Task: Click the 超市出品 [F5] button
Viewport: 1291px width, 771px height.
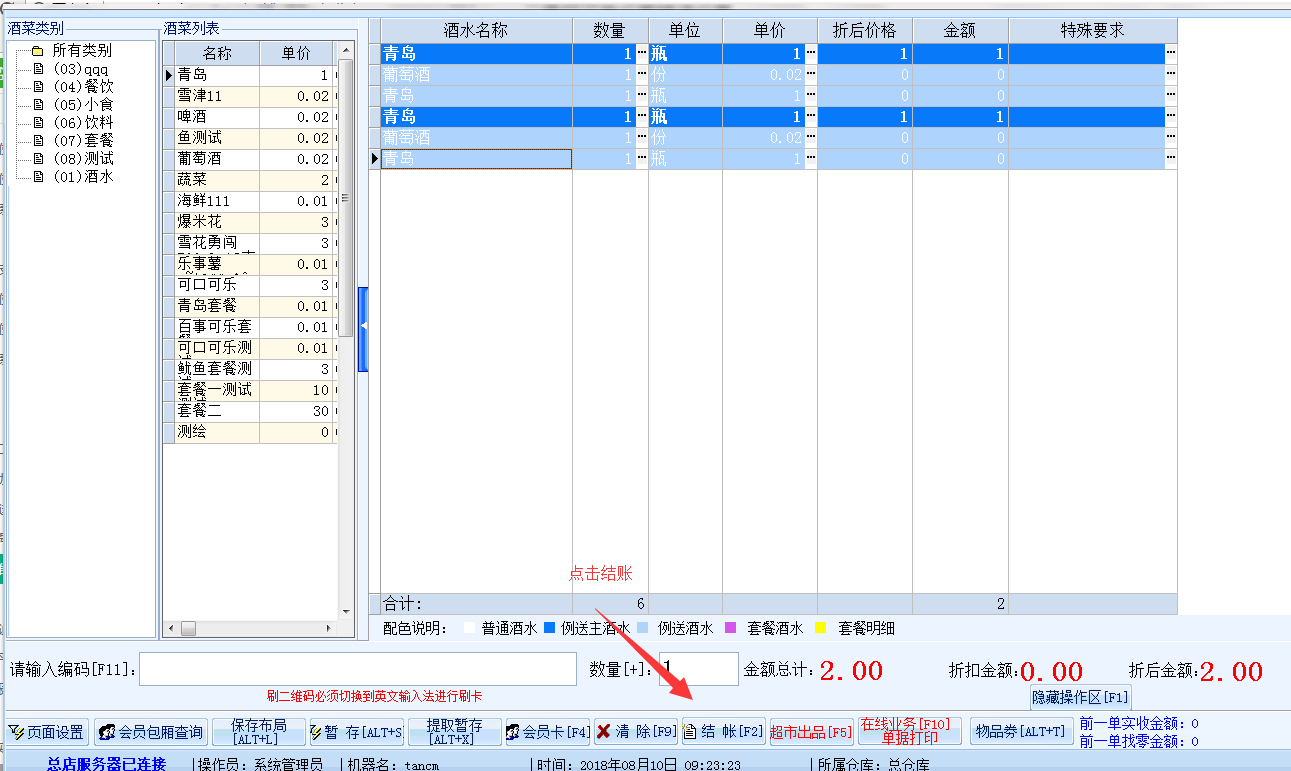Action: pos(811,732)
